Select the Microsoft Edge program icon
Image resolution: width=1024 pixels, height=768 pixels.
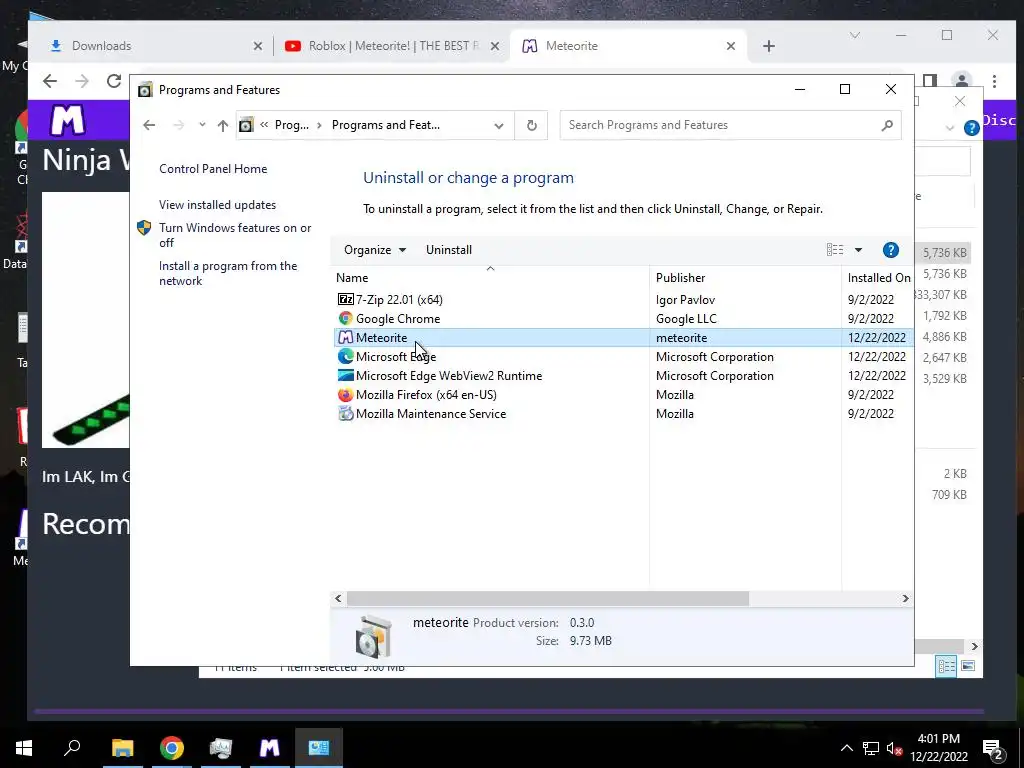pos(345,357)
